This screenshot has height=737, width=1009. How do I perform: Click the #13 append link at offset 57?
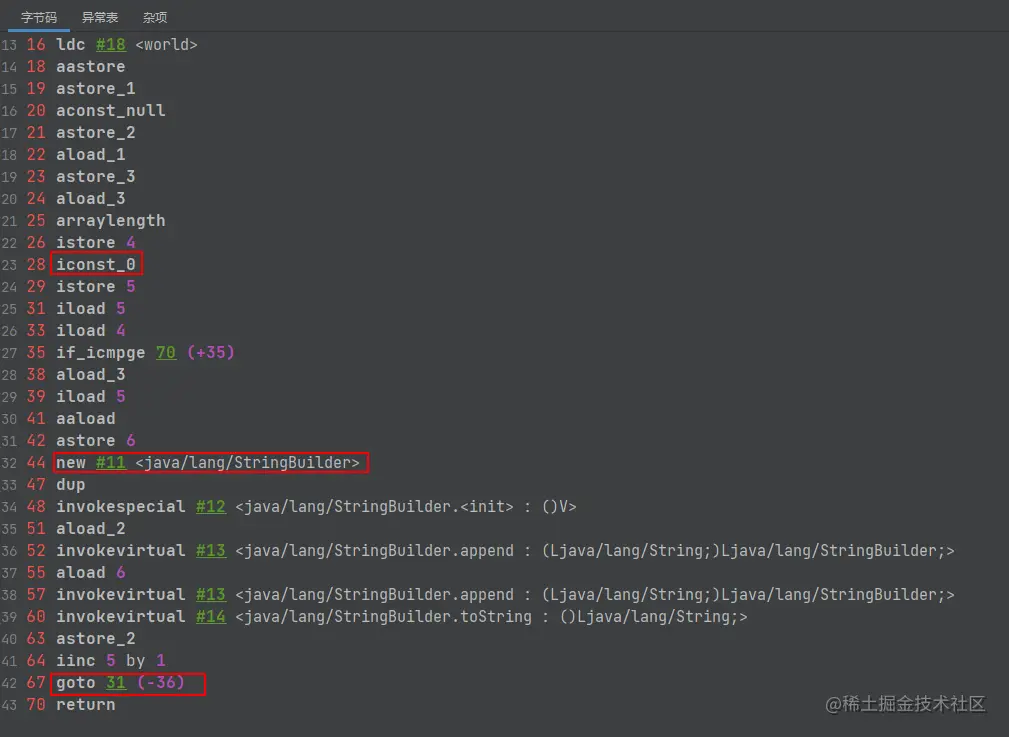(x=210, y=594)
